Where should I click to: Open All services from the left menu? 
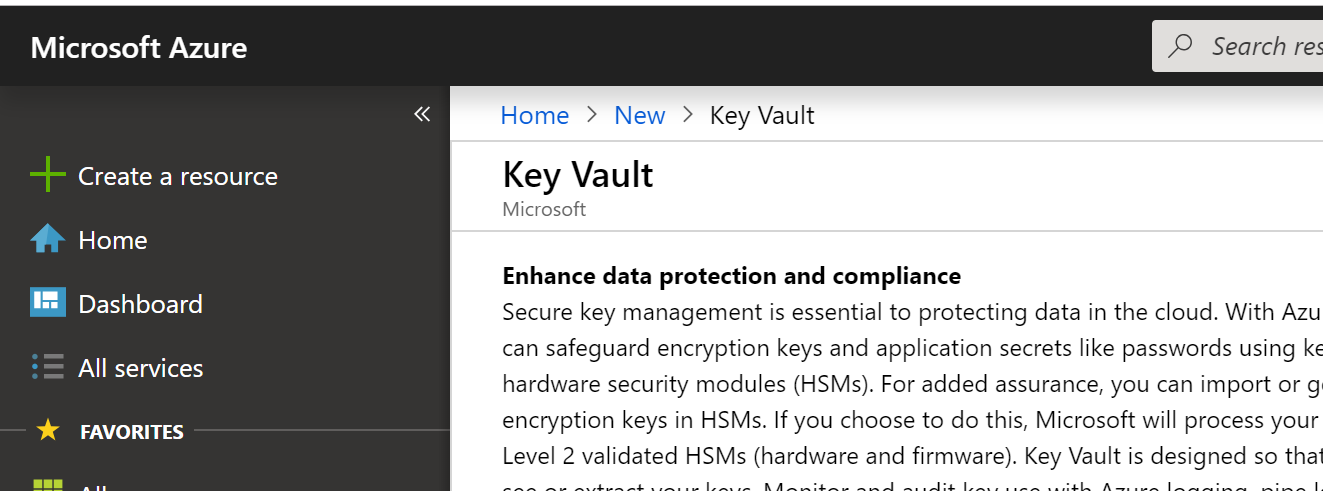tap(140, 368)
